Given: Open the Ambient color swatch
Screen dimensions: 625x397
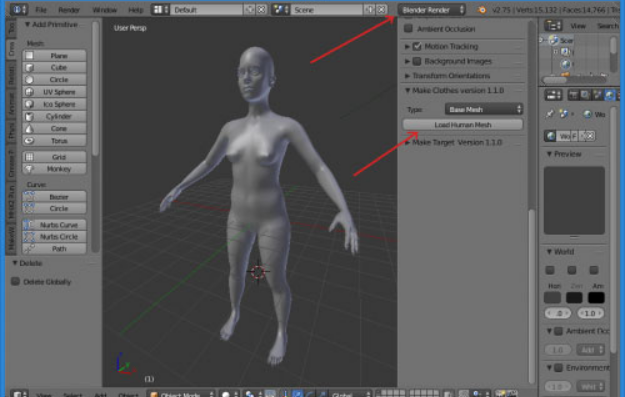Looking at the screenshot, I should point(596,297).
